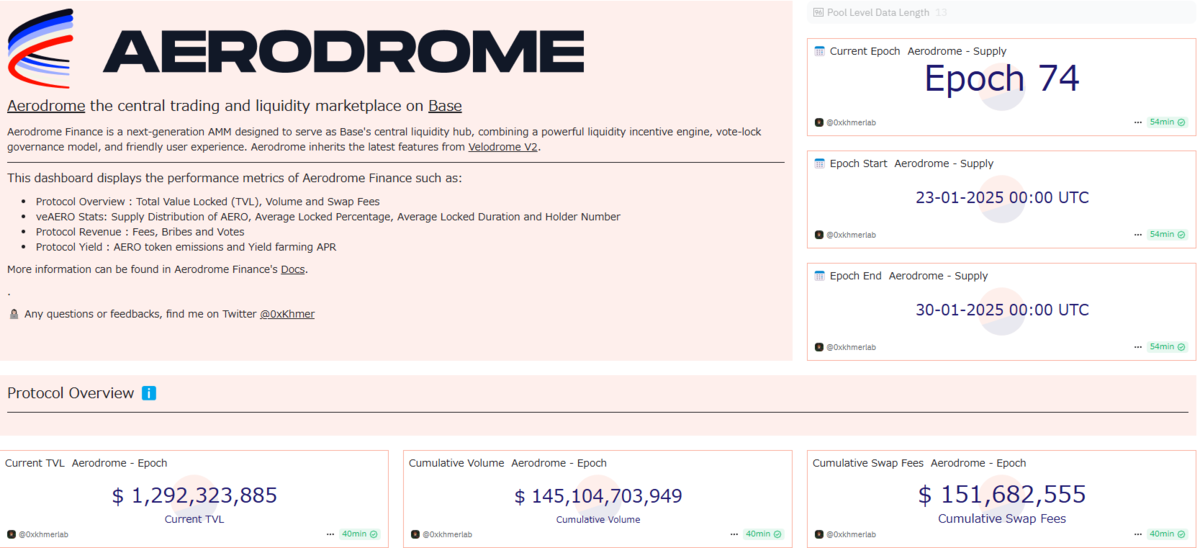The width and height of the screenshot is (1200, 548).
Task: Click @0xkhmerlab author name on Current TVL card
Action: 44,534
